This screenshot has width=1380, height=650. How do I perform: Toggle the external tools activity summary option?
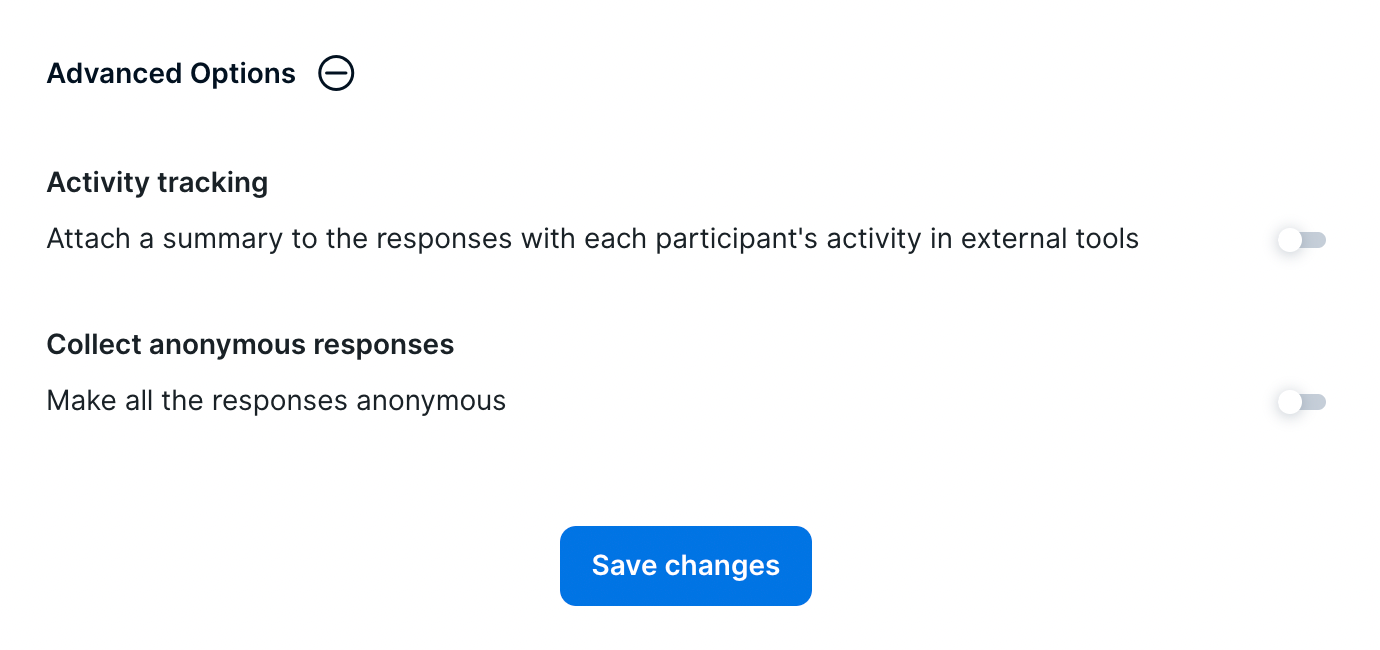[x=1302, y=240]
